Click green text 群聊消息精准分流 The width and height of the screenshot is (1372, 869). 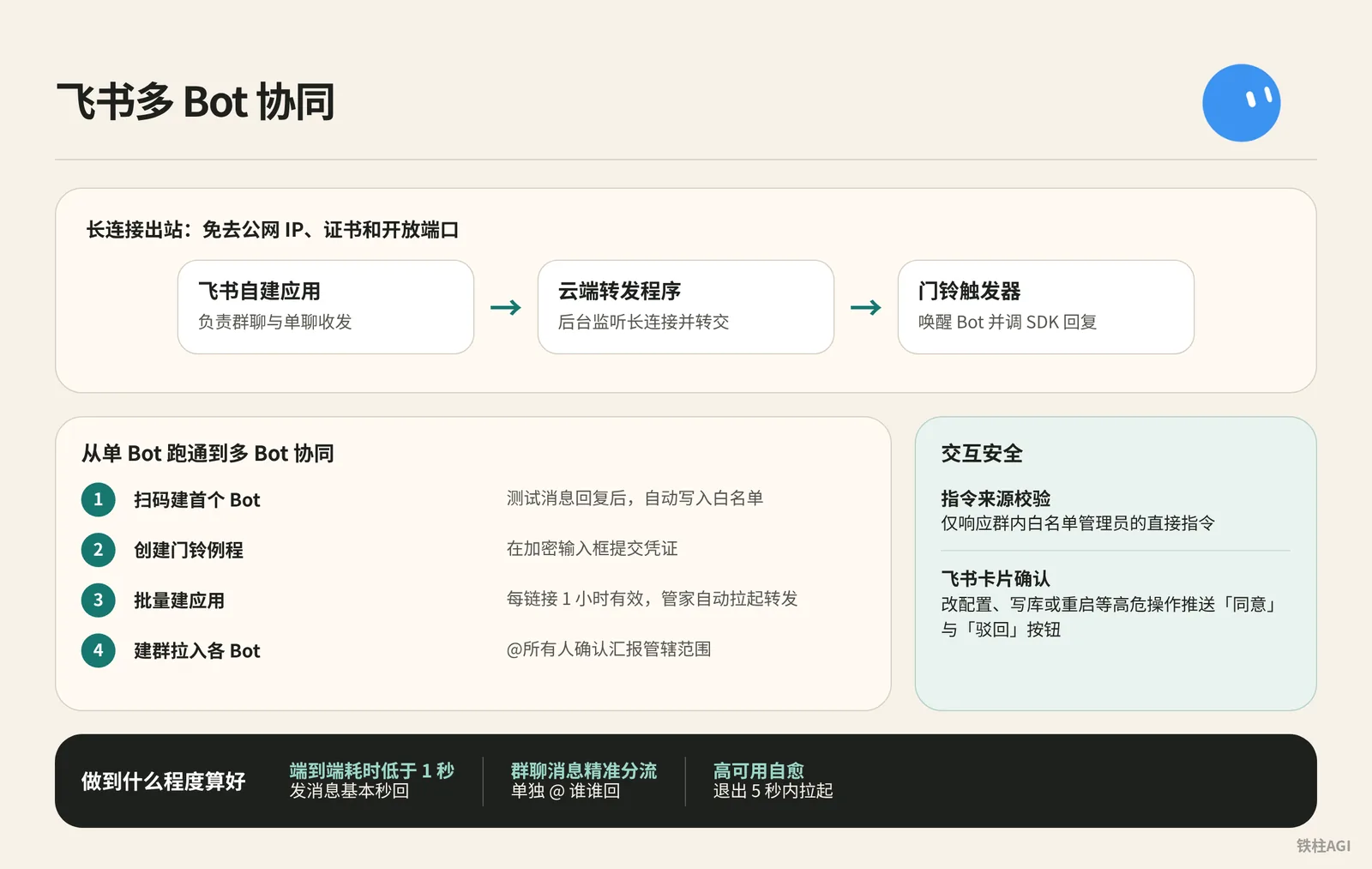pyautogui.click(x=584, y=770)
